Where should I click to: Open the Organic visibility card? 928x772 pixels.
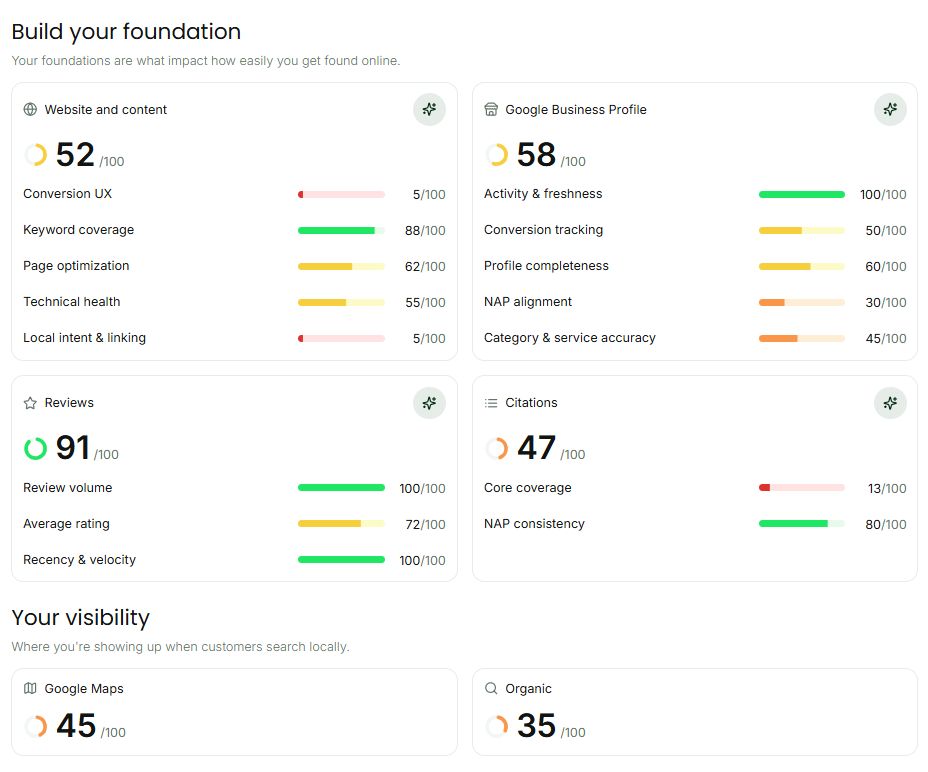[x=695, y=712]
